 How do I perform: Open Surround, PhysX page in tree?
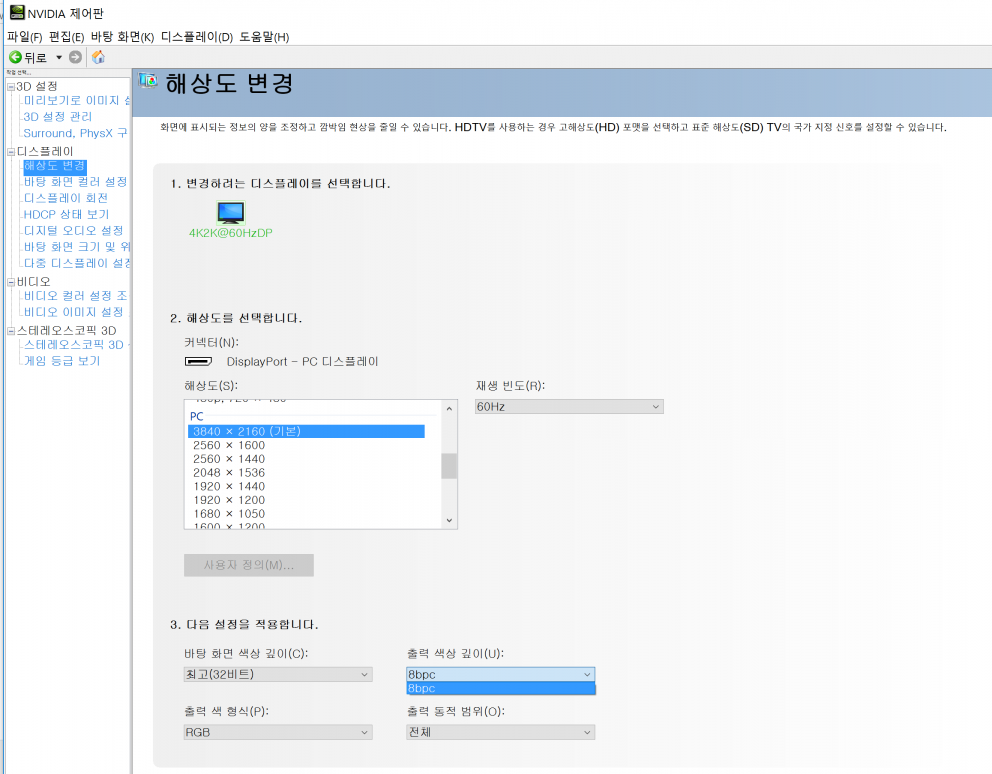point(75,133)
